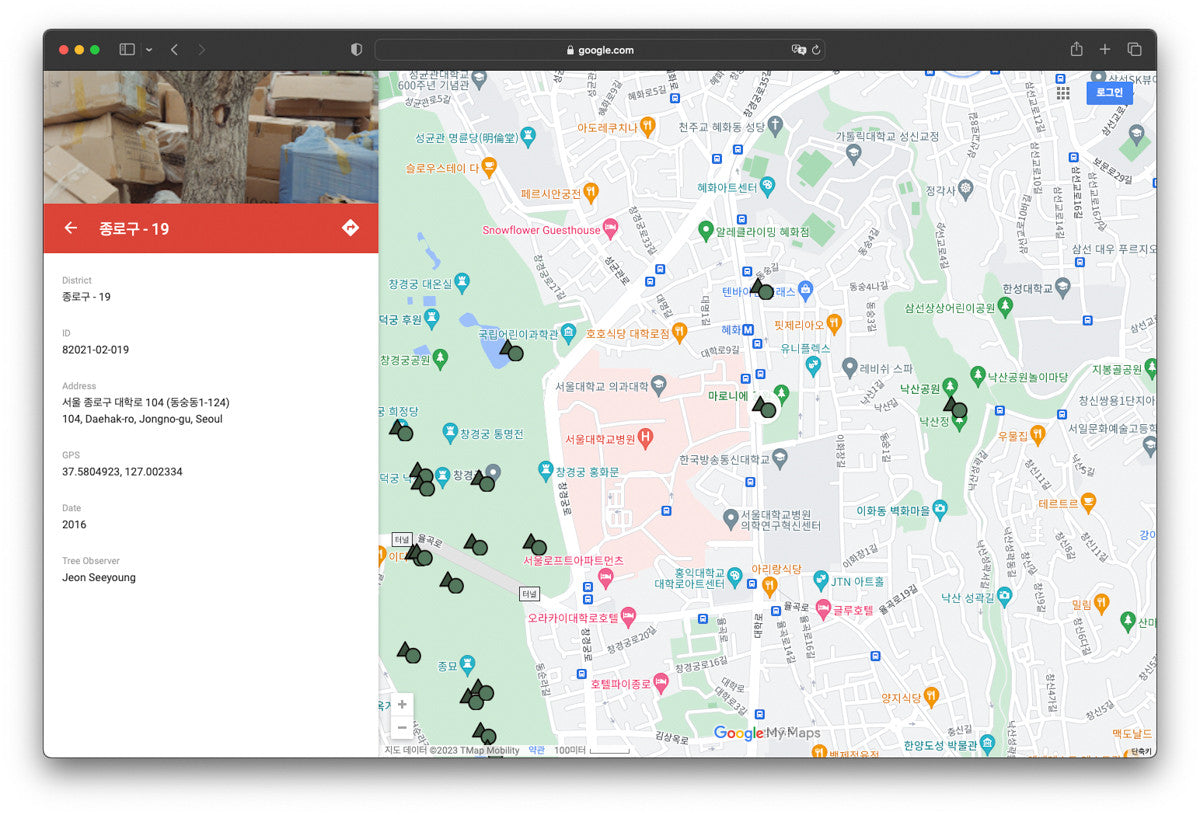Image resolution: width=1200 pixels, height=815 pixels.
Task: Click the translate icon in address bar
Action: click(x=798, y=49)
